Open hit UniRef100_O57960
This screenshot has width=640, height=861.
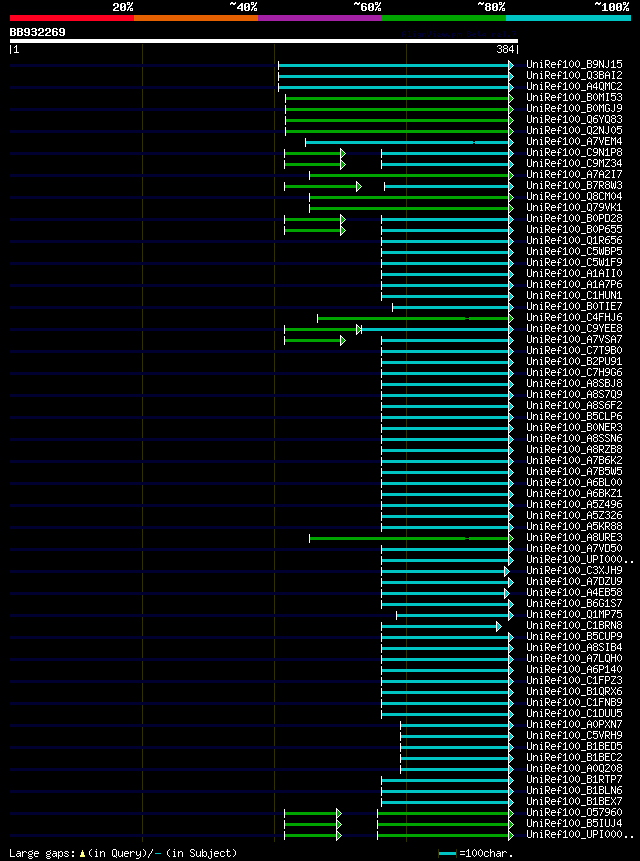coord(574,812)
